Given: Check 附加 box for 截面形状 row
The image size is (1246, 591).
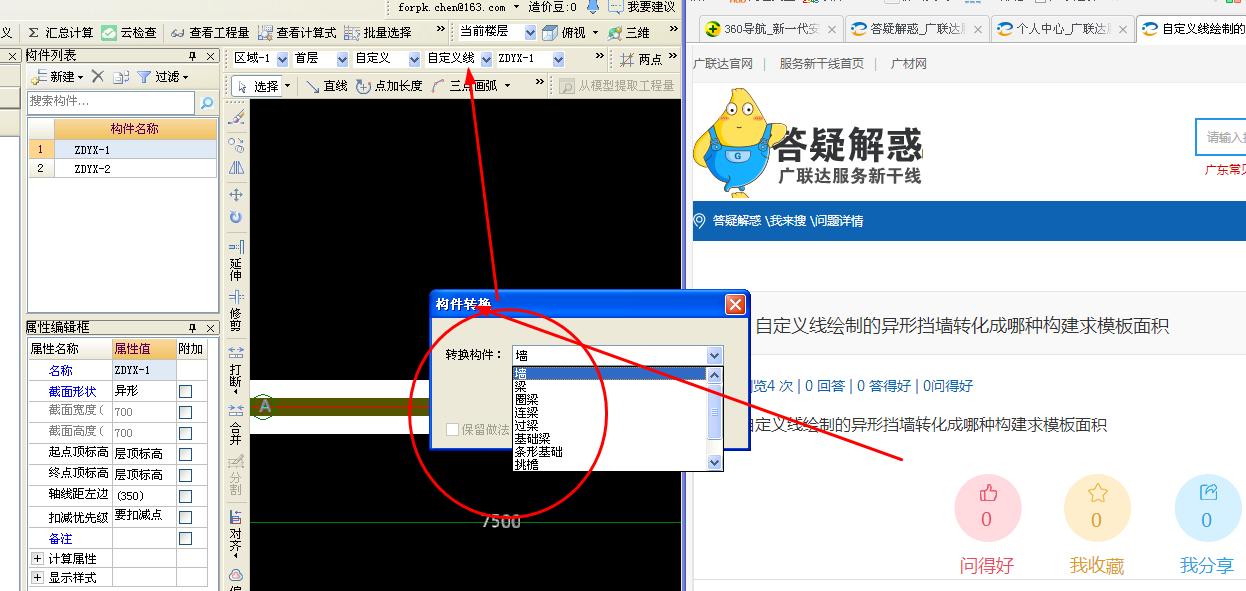Looking at the screenshot, I should [185, 391].
